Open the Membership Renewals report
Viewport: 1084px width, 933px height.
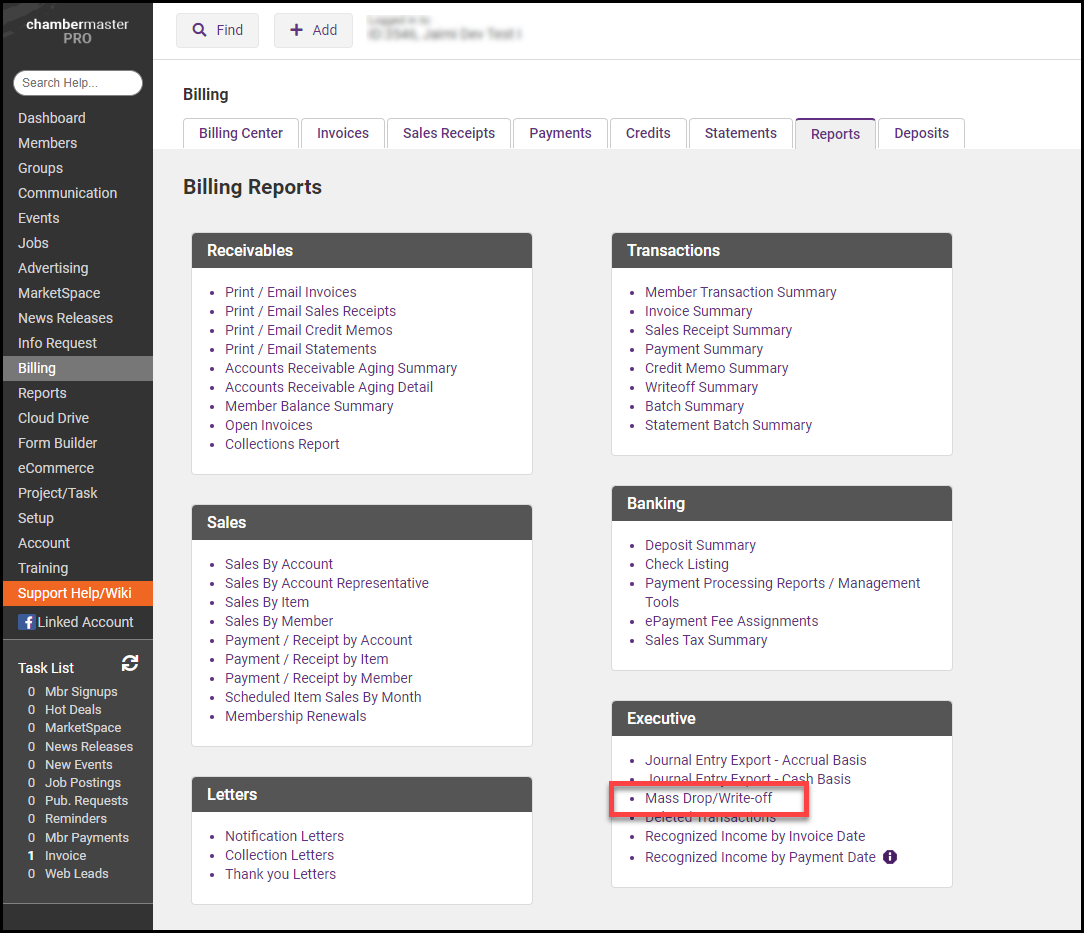(295, 716)
